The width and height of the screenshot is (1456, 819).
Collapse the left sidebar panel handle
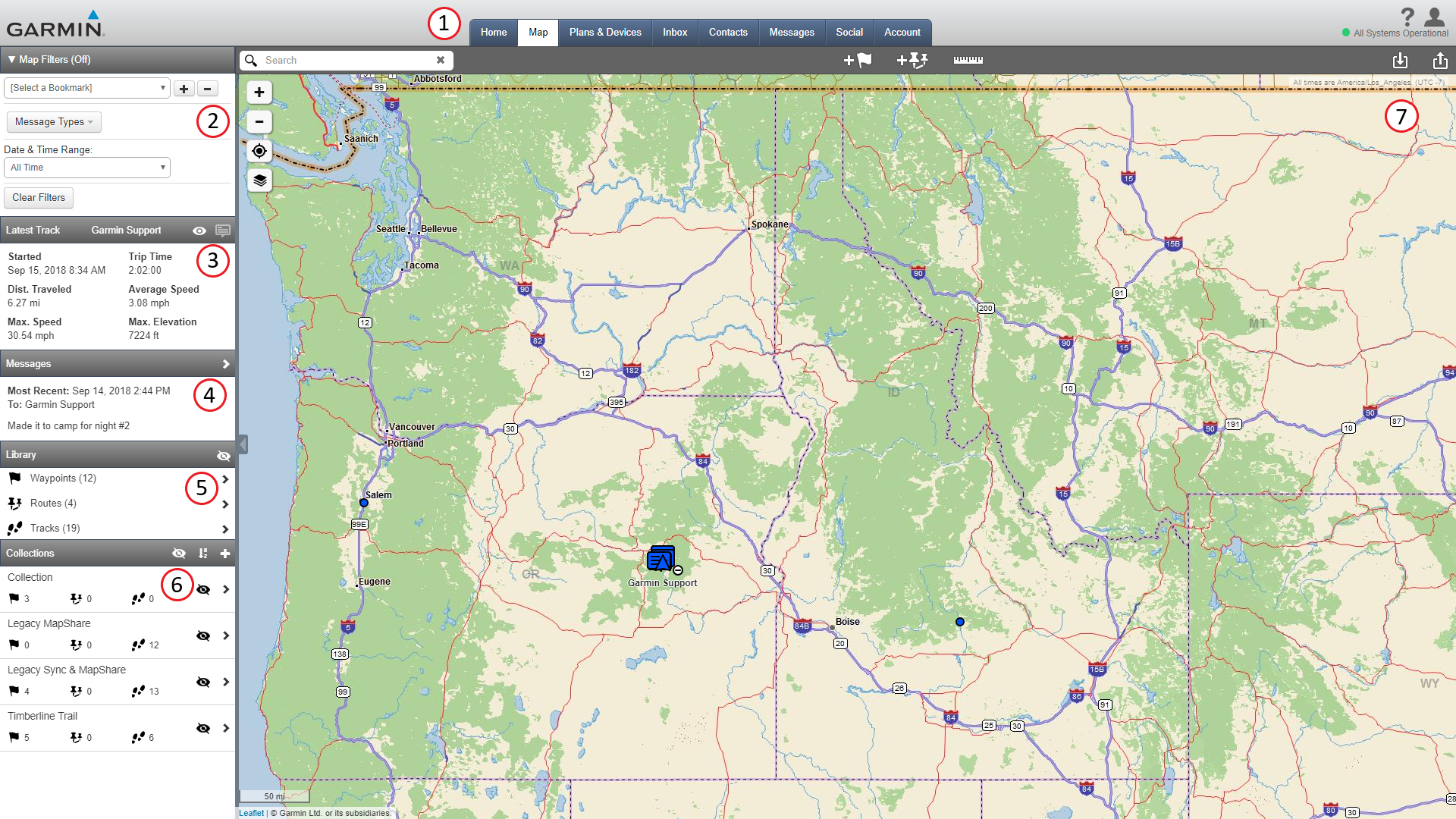pos(243,444)
